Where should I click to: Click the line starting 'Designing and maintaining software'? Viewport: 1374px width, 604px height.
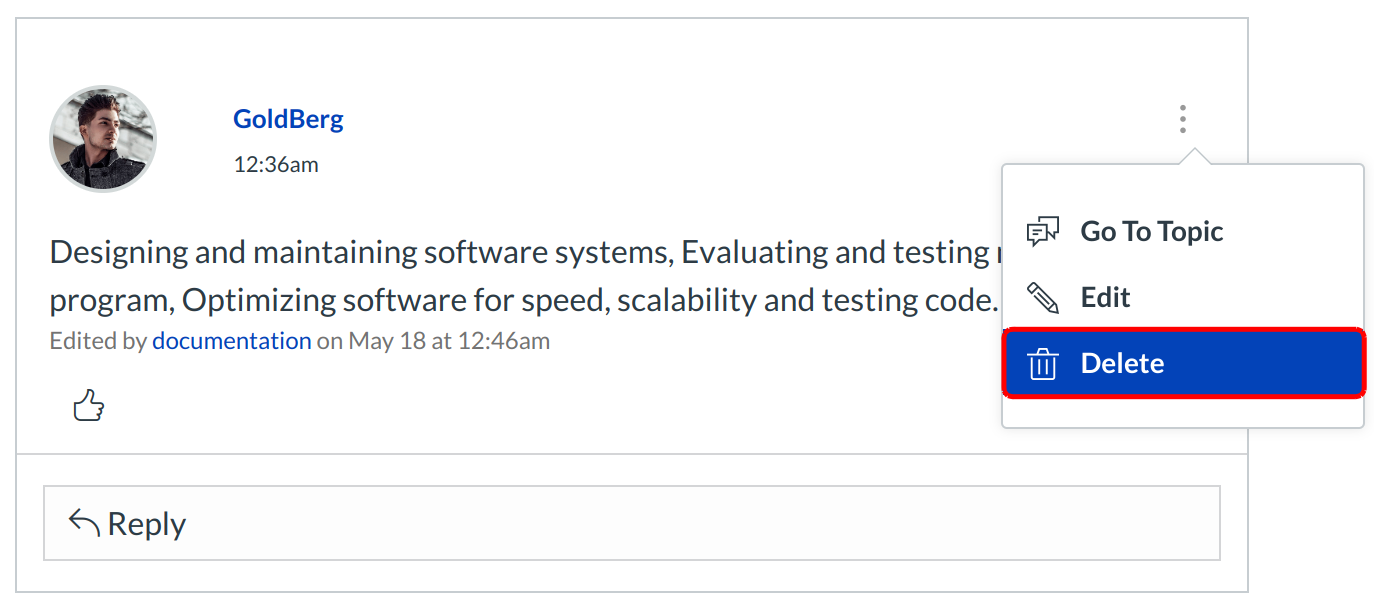coord(500,252)
